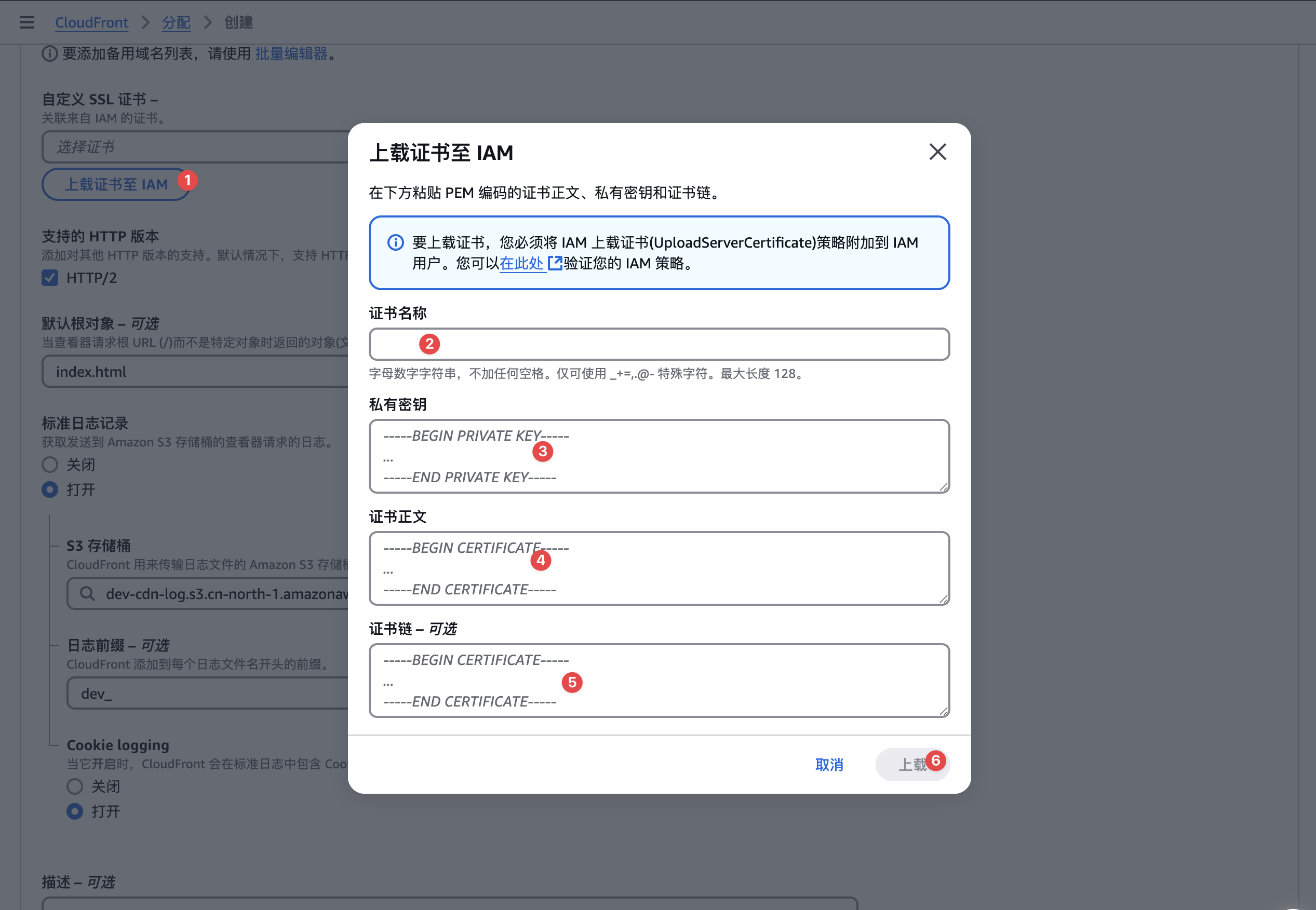Click resize handle of certificate body textarea

point(943,599)
